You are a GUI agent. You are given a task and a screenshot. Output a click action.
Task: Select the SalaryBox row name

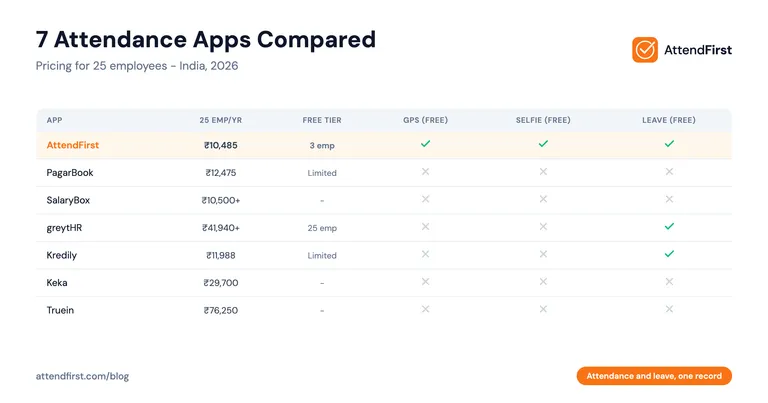coord(68,200)
